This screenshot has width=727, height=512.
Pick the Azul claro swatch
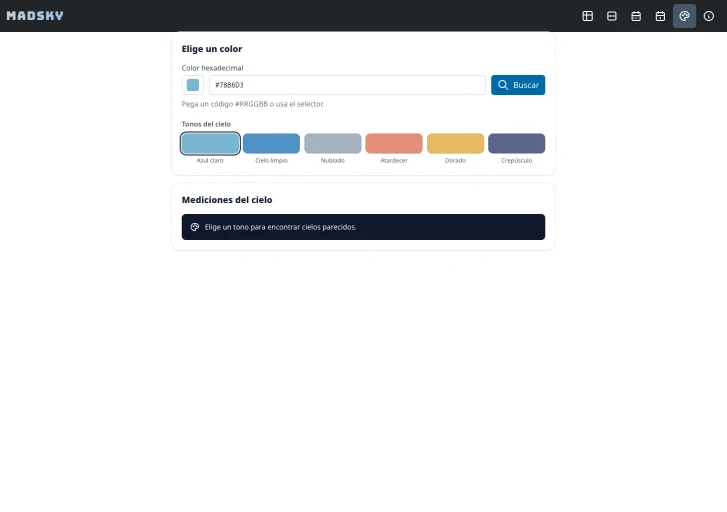[210, 143]
